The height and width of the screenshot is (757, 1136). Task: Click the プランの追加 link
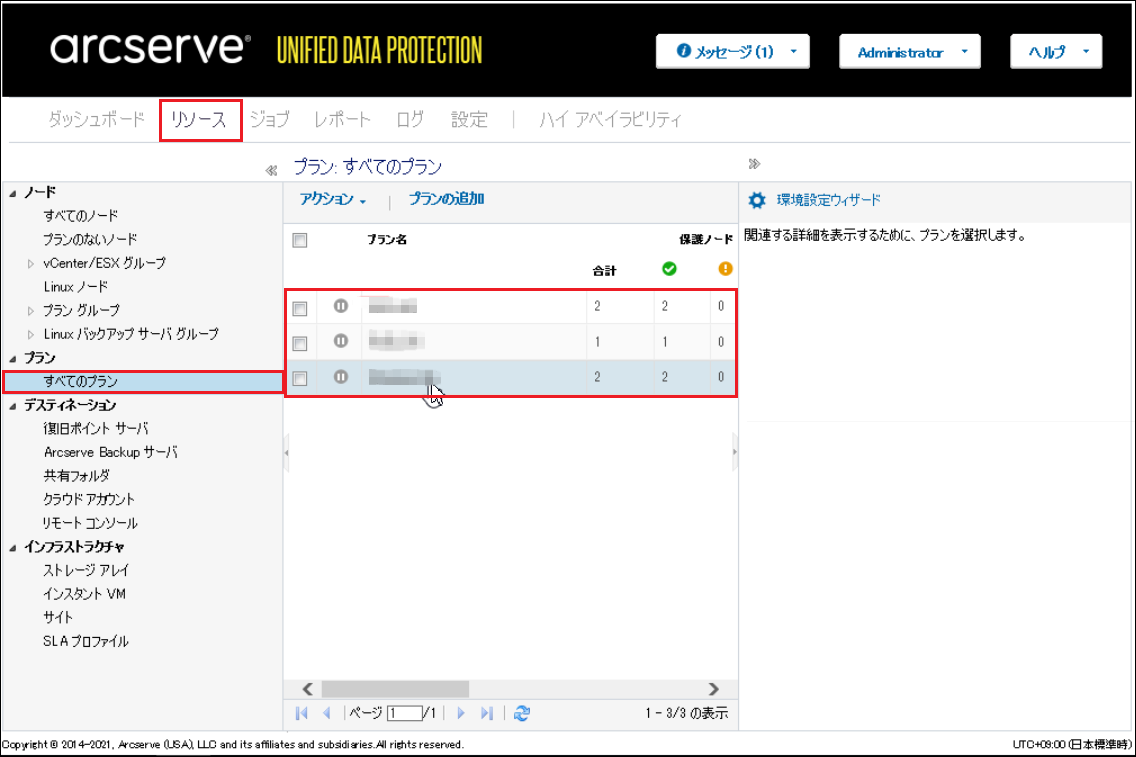pos(446,198)
